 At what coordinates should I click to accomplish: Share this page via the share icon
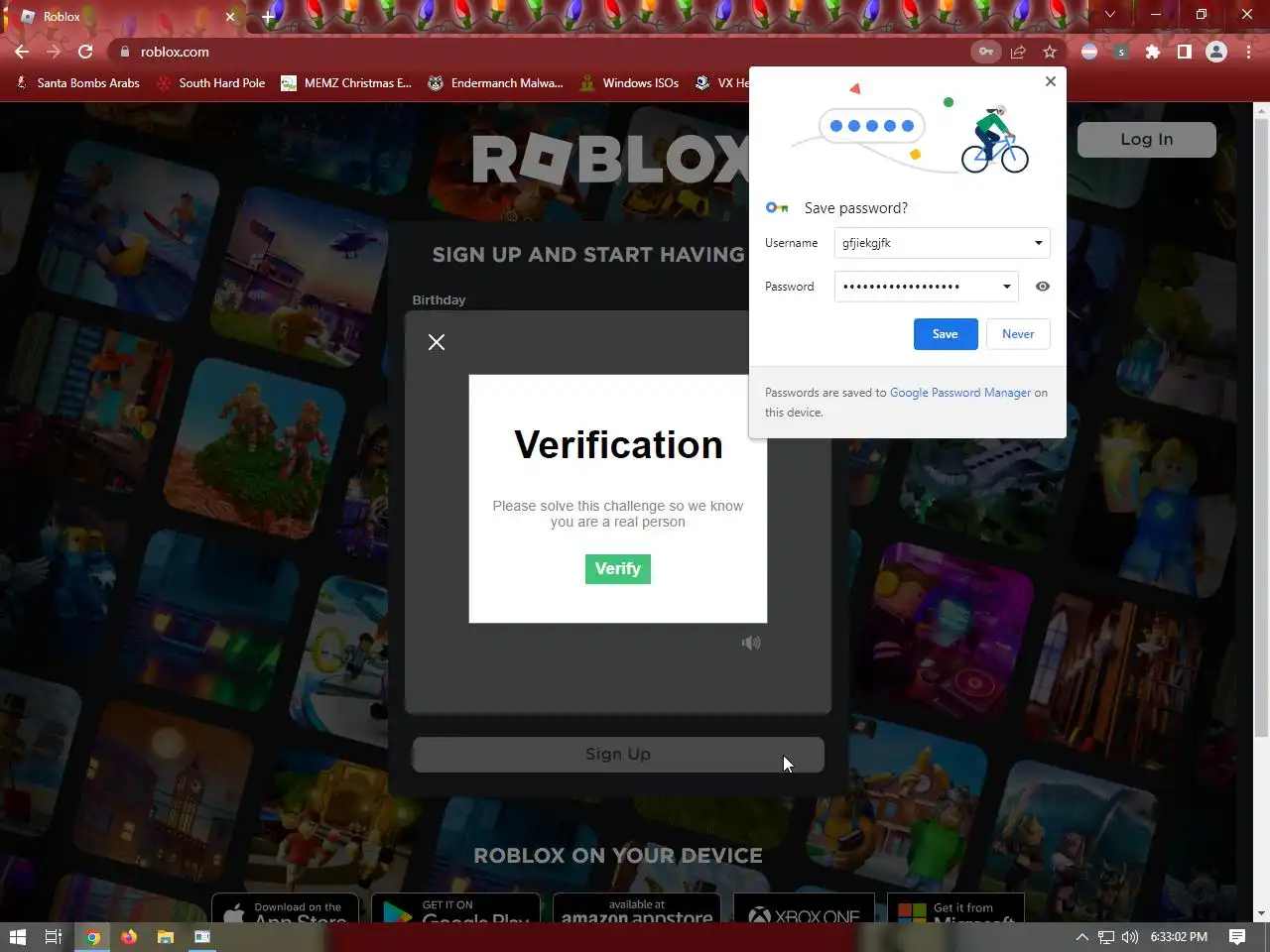1018,52
